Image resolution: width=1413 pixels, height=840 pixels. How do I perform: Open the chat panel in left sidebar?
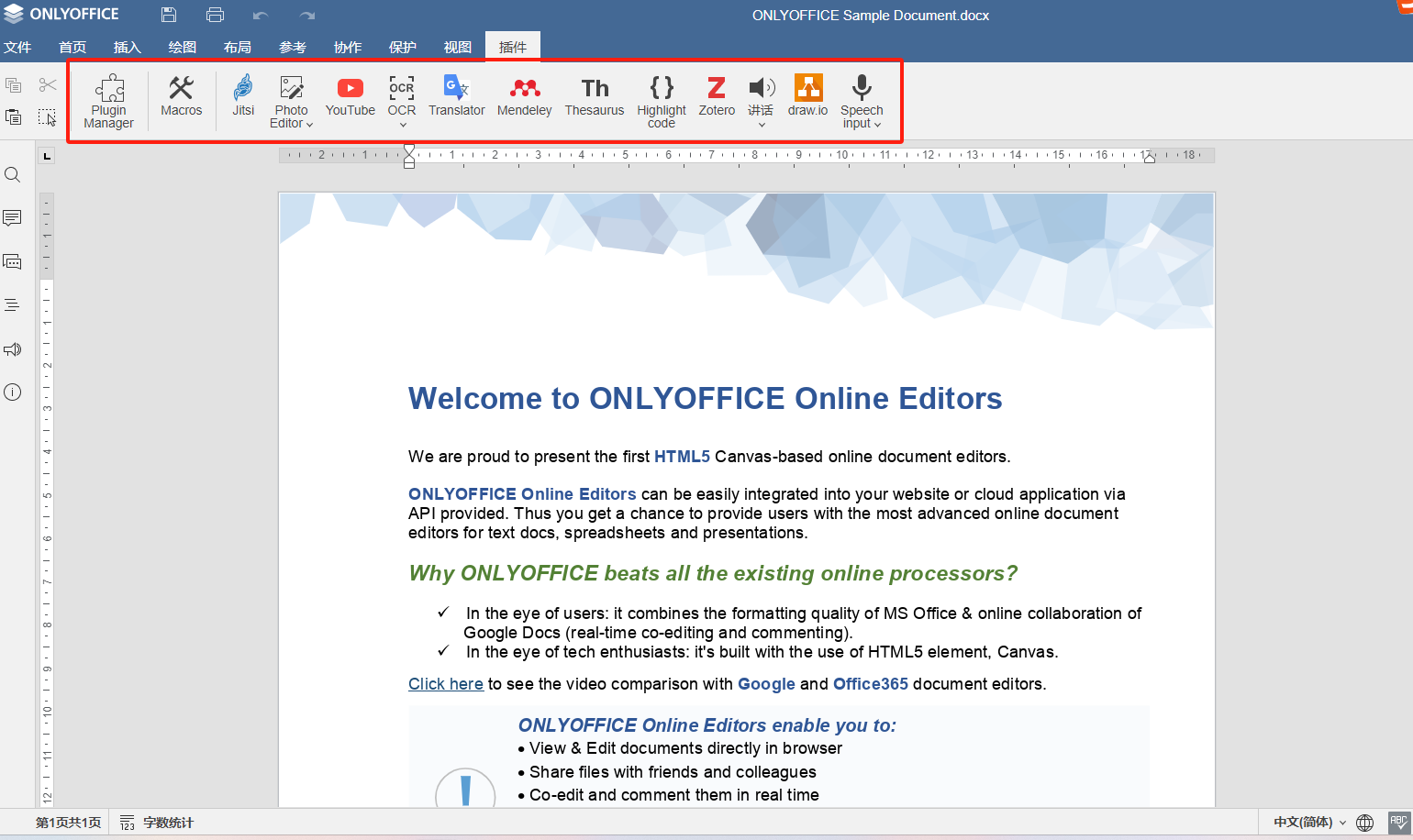13,262
